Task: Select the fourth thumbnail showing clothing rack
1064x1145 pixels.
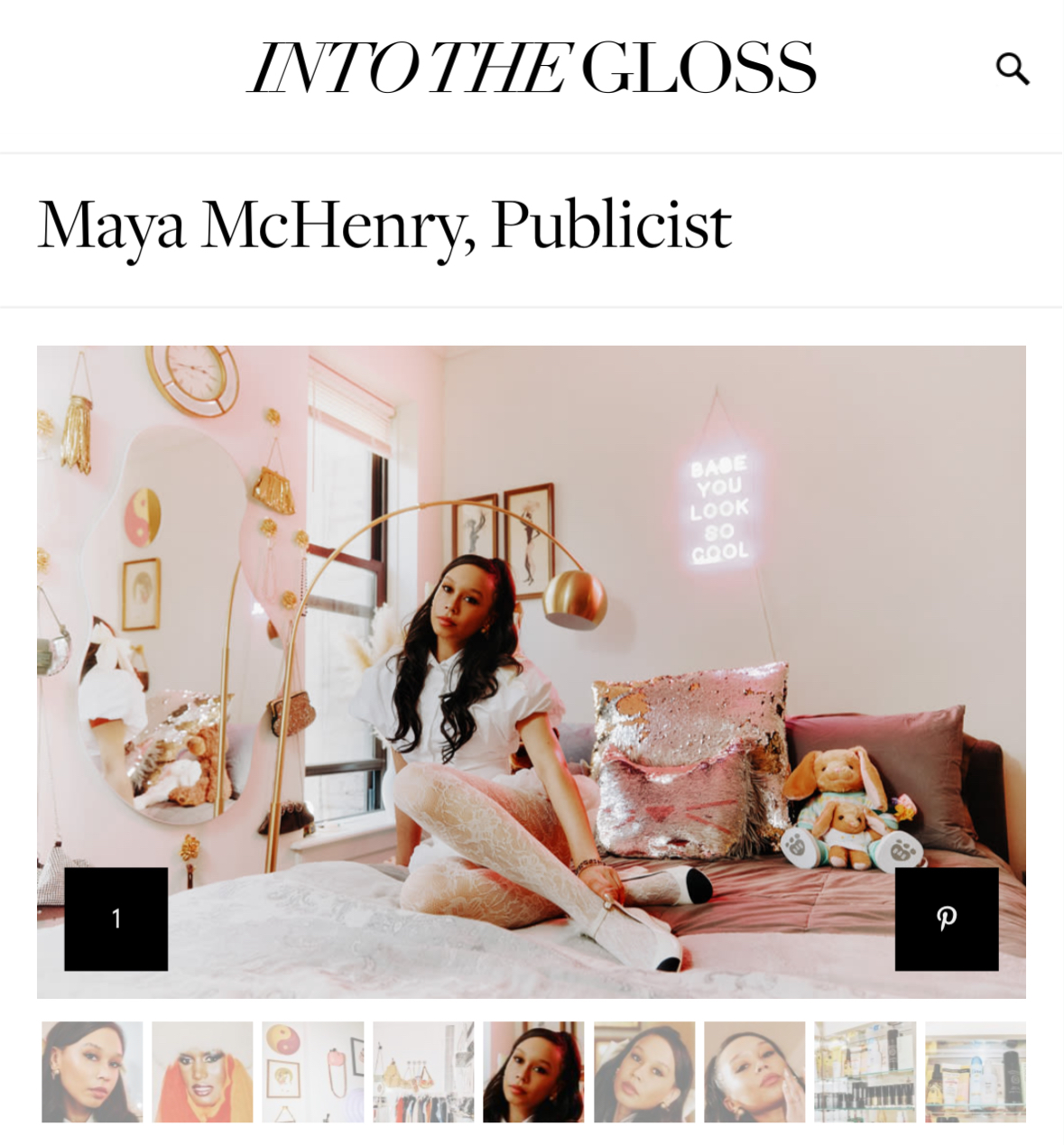Action: pos(423,1072)
